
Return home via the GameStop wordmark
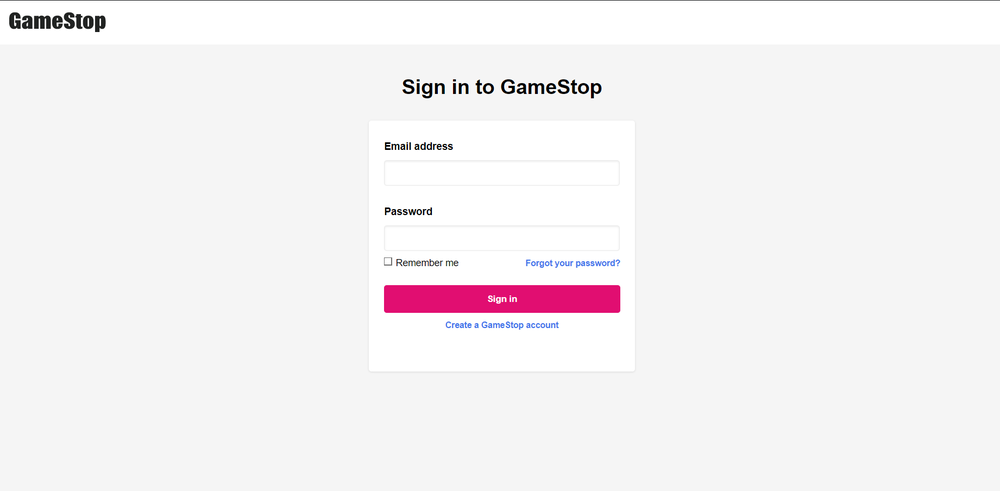click(57, 21)
